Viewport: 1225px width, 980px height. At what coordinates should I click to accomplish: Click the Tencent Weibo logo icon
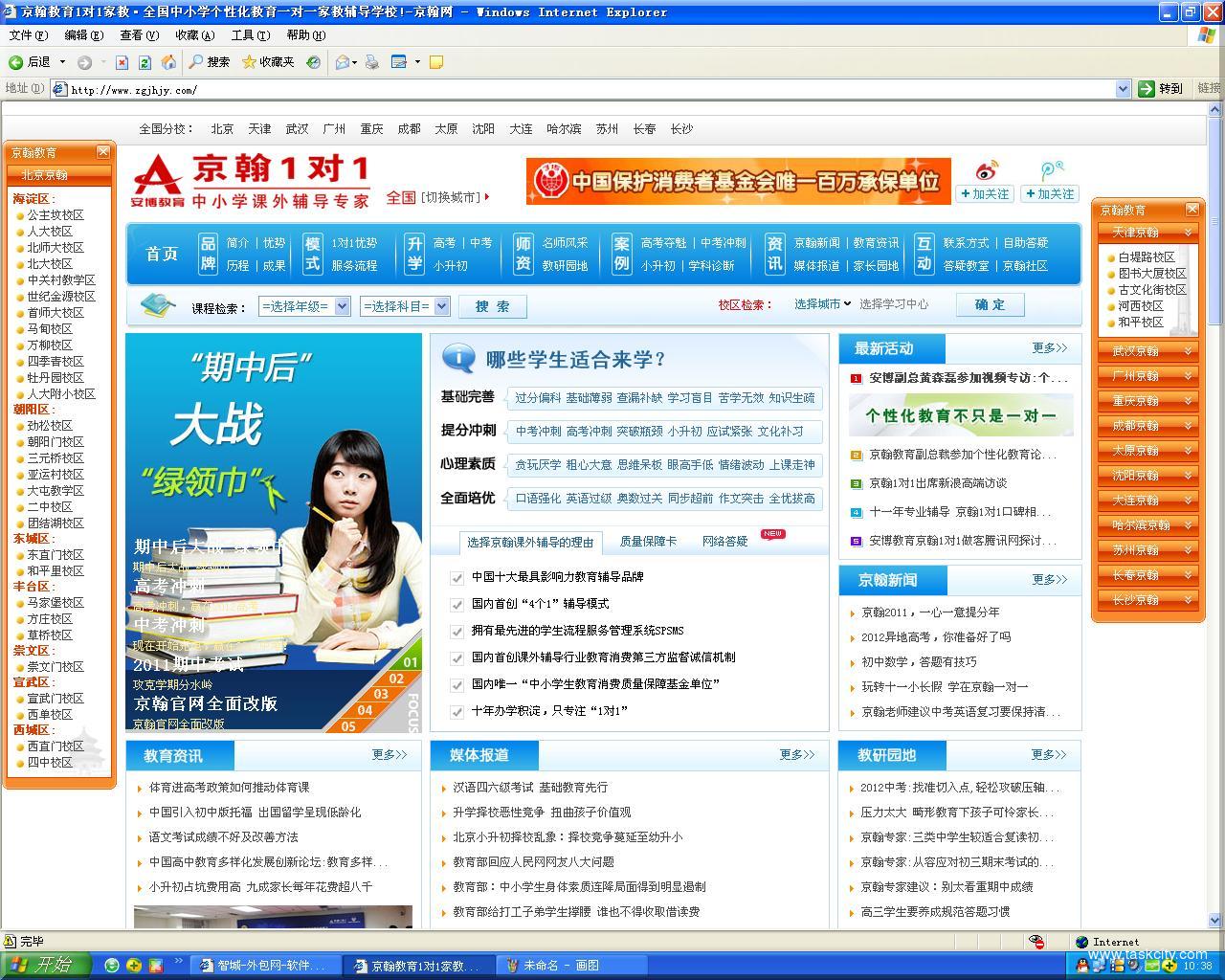click(1051, 171)
